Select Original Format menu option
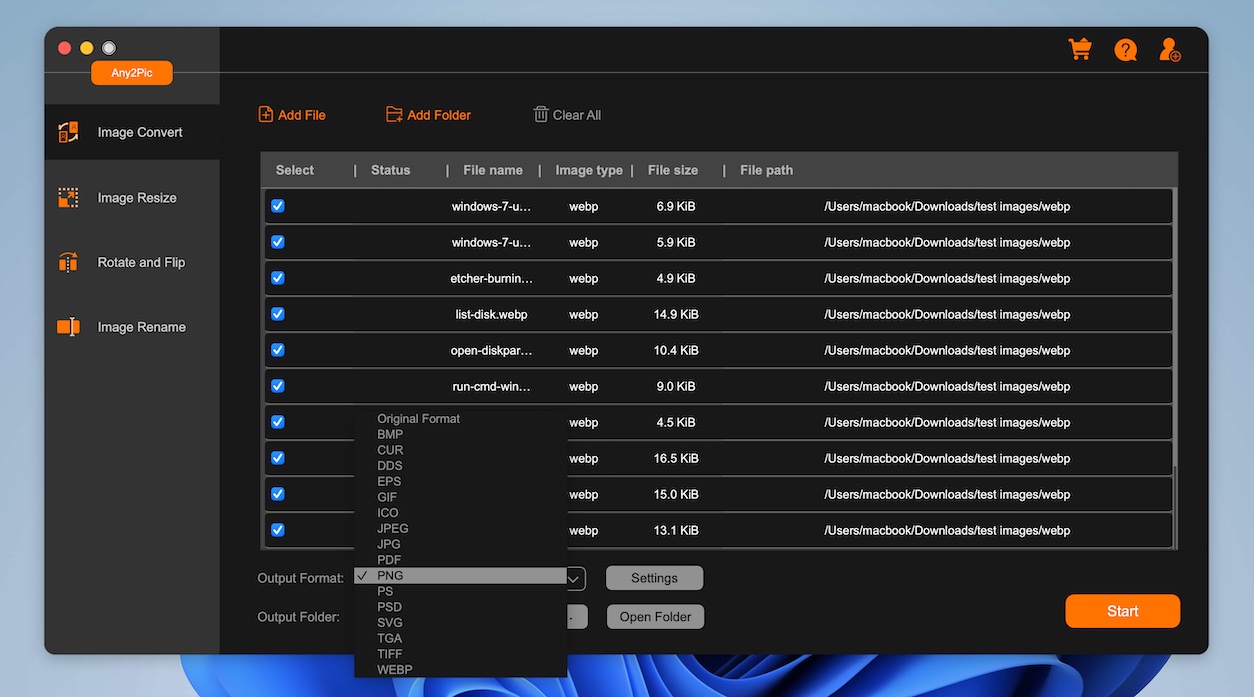 coord(418,419)
